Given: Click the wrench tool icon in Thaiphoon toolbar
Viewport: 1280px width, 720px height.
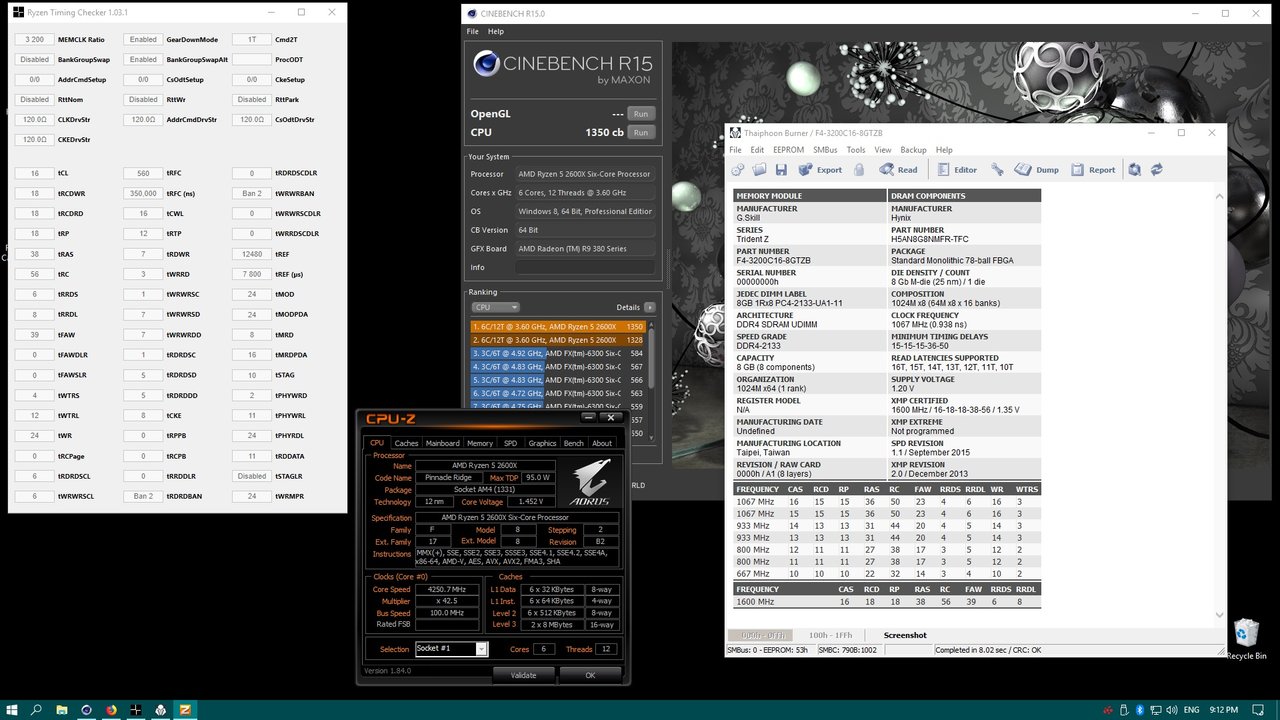Looking at the screenshot, I should [997, 170].
